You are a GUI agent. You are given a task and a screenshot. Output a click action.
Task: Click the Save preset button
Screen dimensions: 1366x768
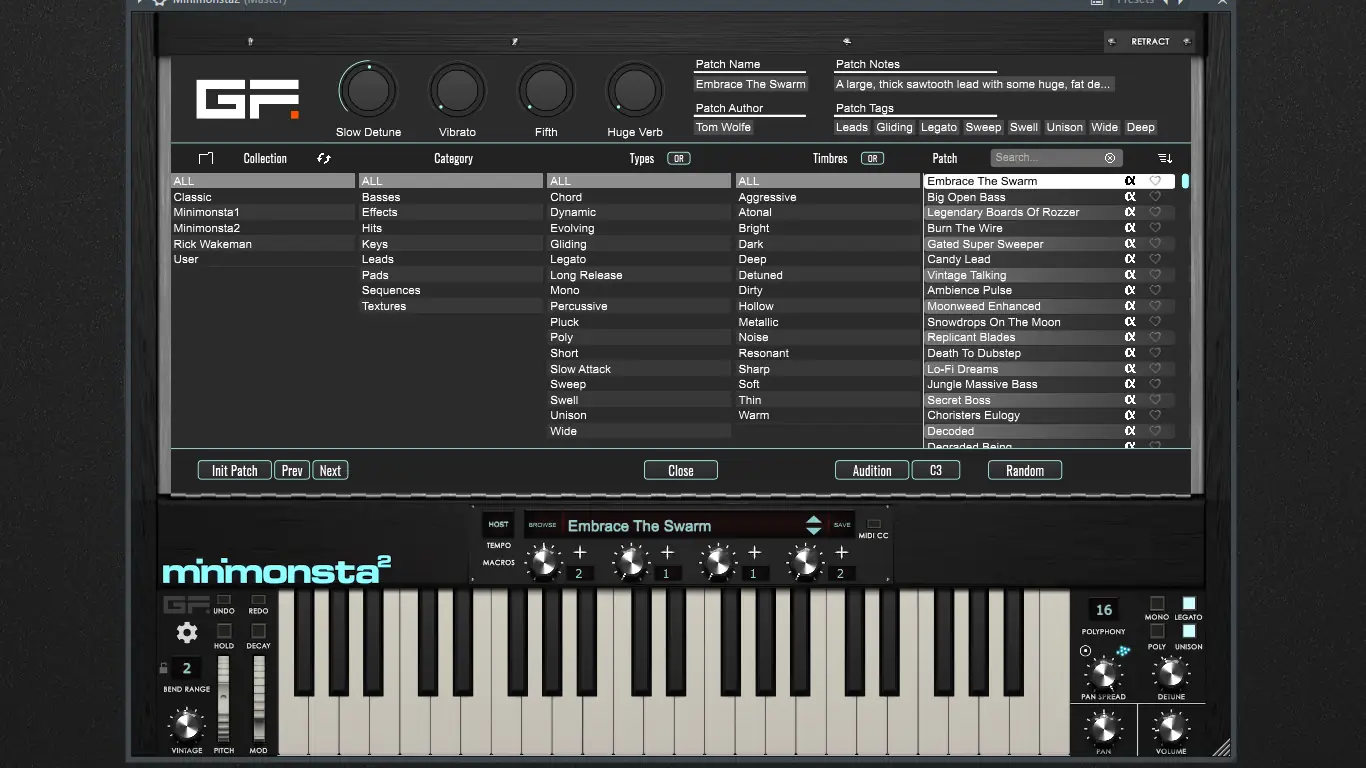[x=842, y=525]
